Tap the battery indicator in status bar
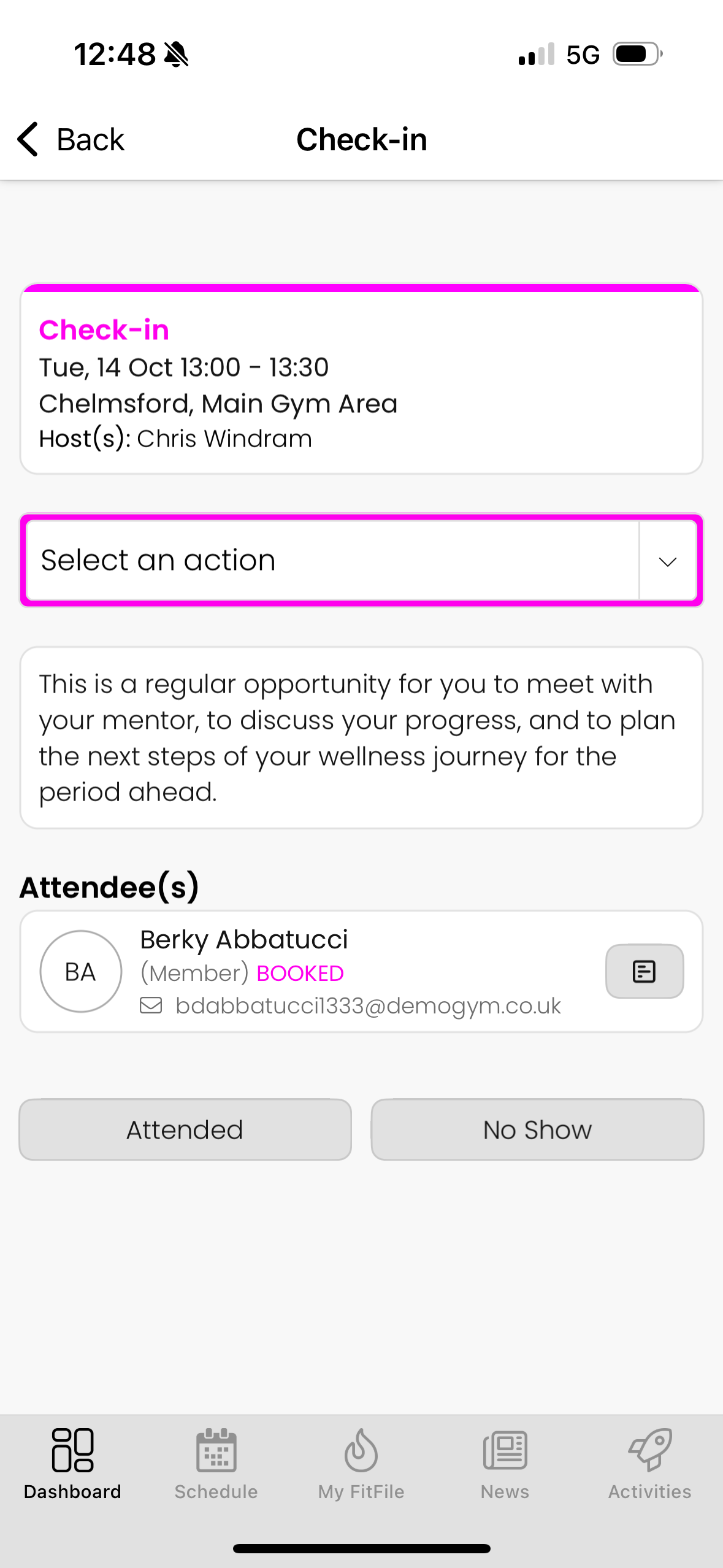The height and width of the screenshot is (1568, 723). point(637,54)
